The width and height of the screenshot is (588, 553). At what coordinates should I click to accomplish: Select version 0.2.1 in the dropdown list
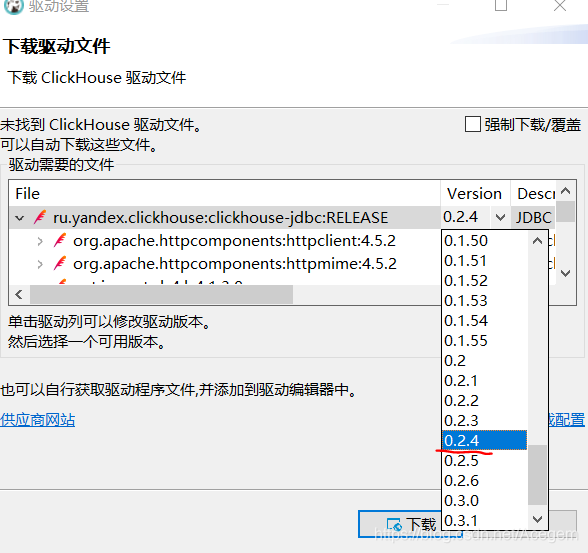(x=484, y=381)
